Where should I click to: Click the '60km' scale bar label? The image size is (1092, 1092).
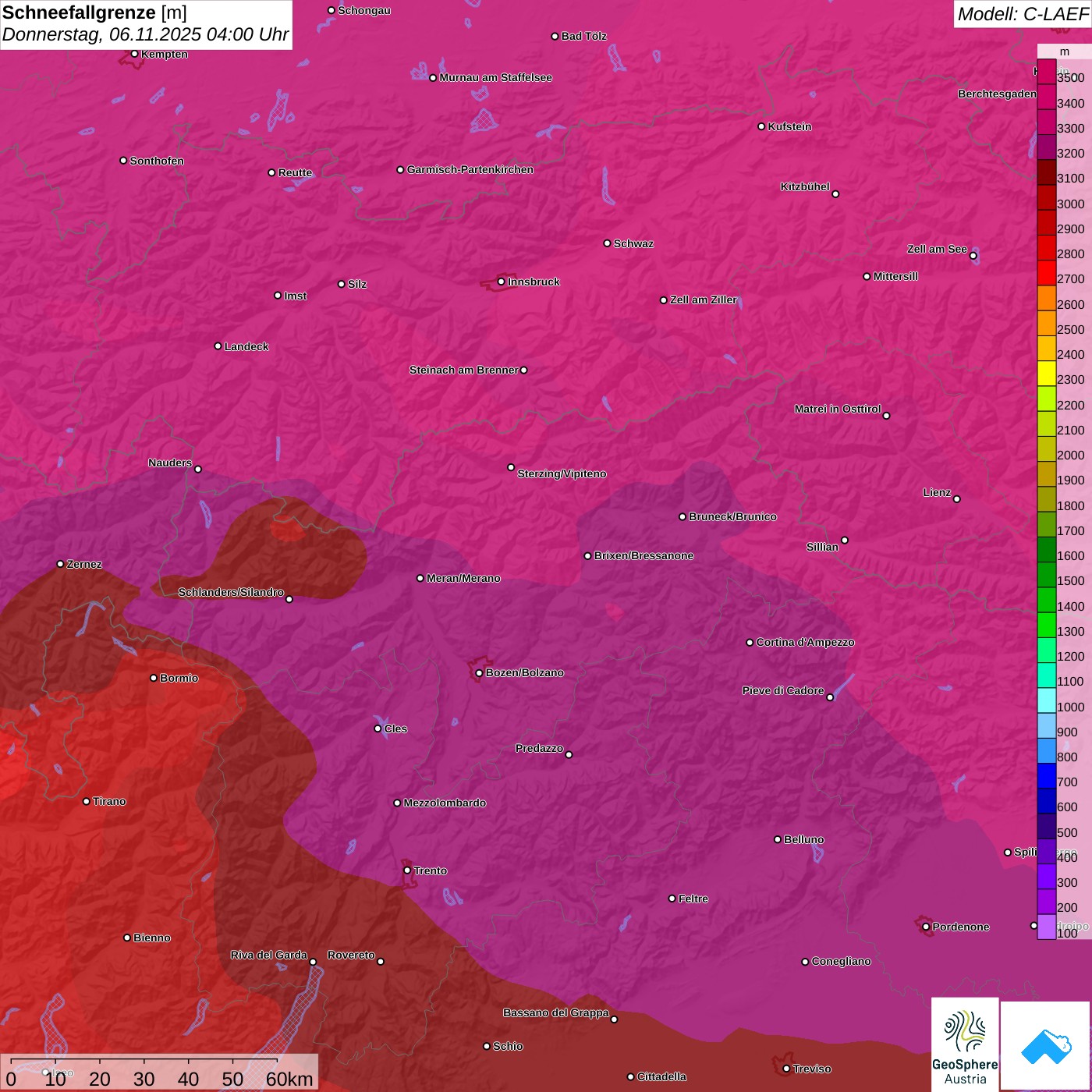(x=289, y=1079)
